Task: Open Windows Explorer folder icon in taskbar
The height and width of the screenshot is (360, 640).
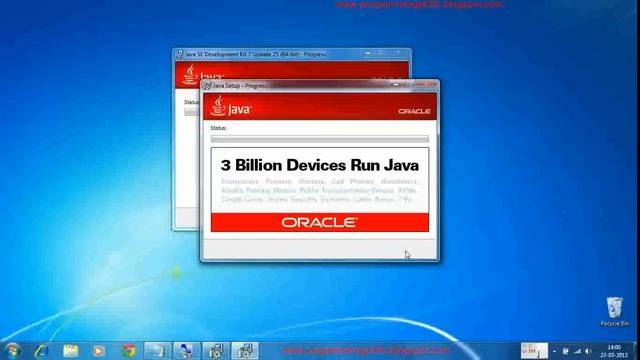Action: click(x=71, y=351)
